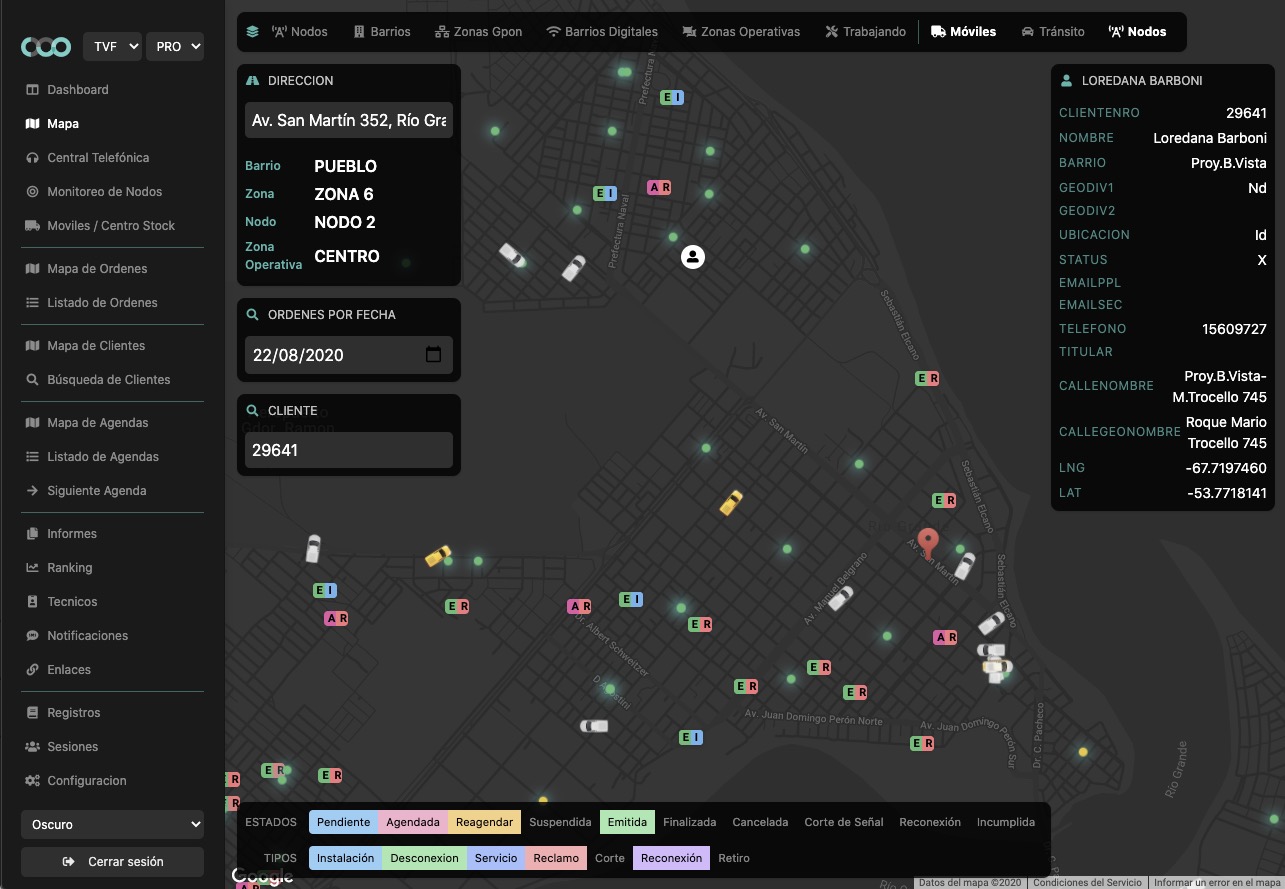
Task: Toggle the Barrios Digitales layer
Action: pyautogui.click(x=602, y=32)
